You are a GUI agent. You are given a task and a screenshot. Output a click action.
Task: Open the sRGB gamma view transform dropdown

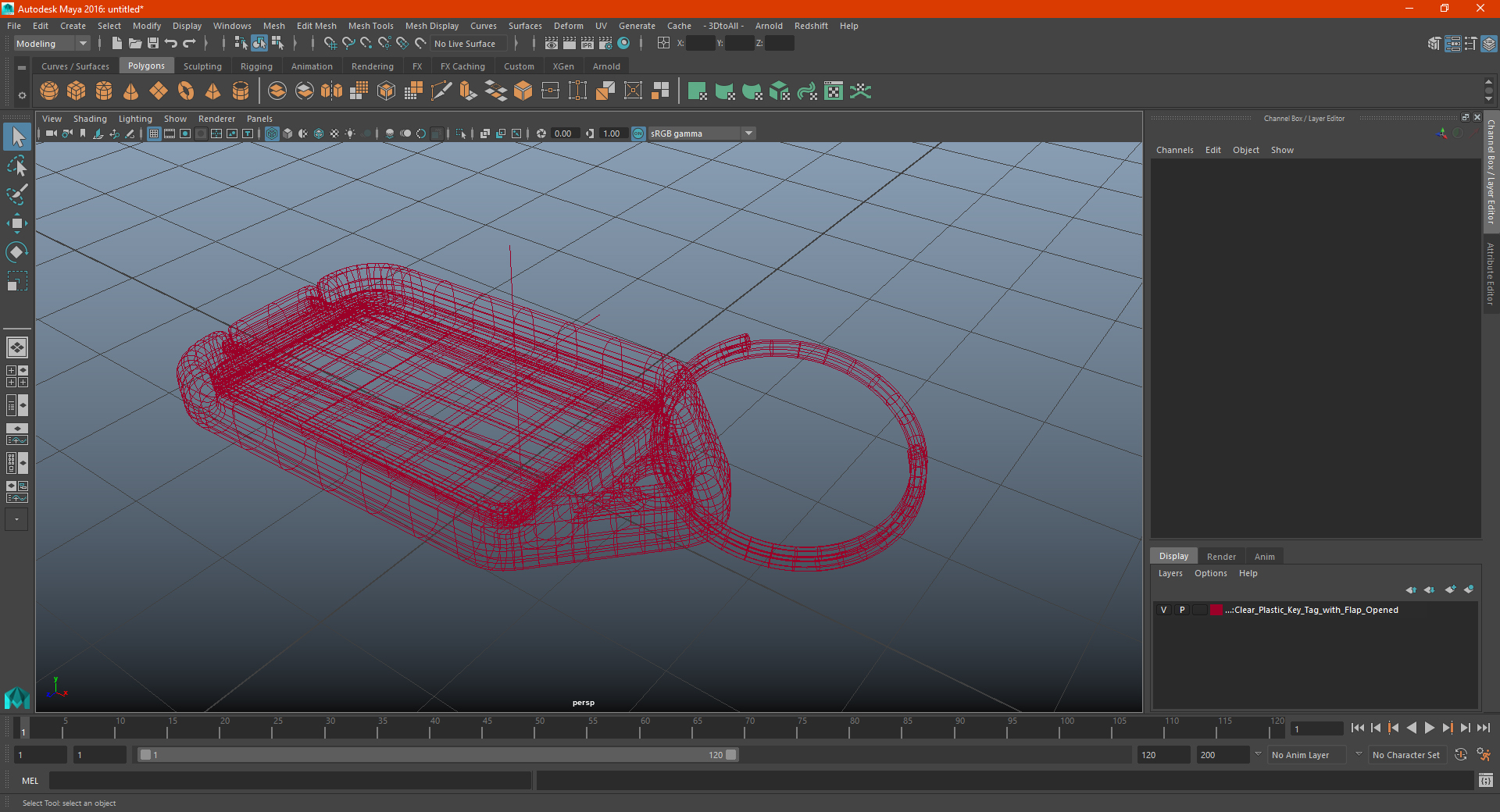[x=702, y=134]
